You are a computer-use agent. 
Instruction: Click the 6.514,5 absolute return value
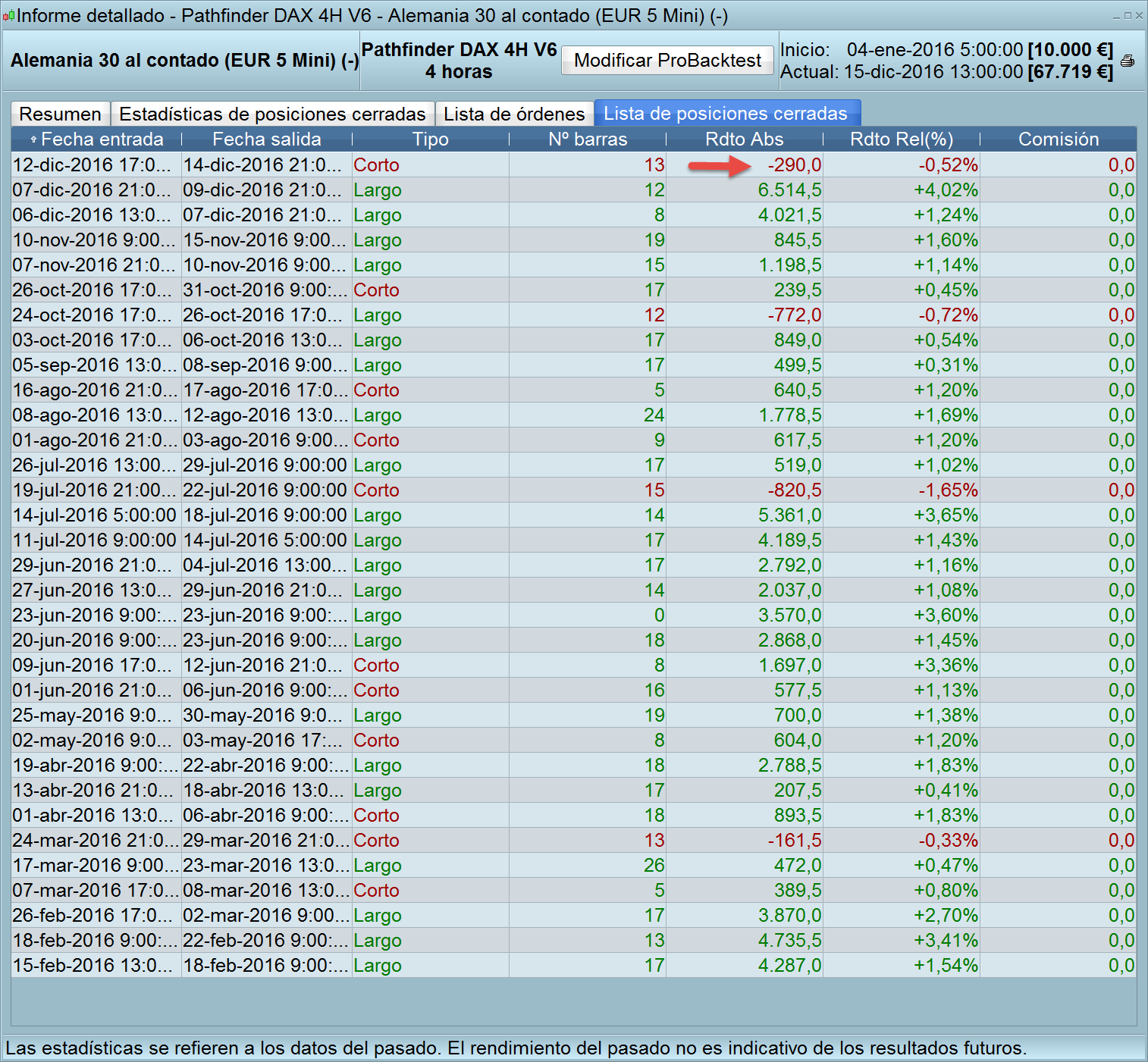(x=790, y=190)
